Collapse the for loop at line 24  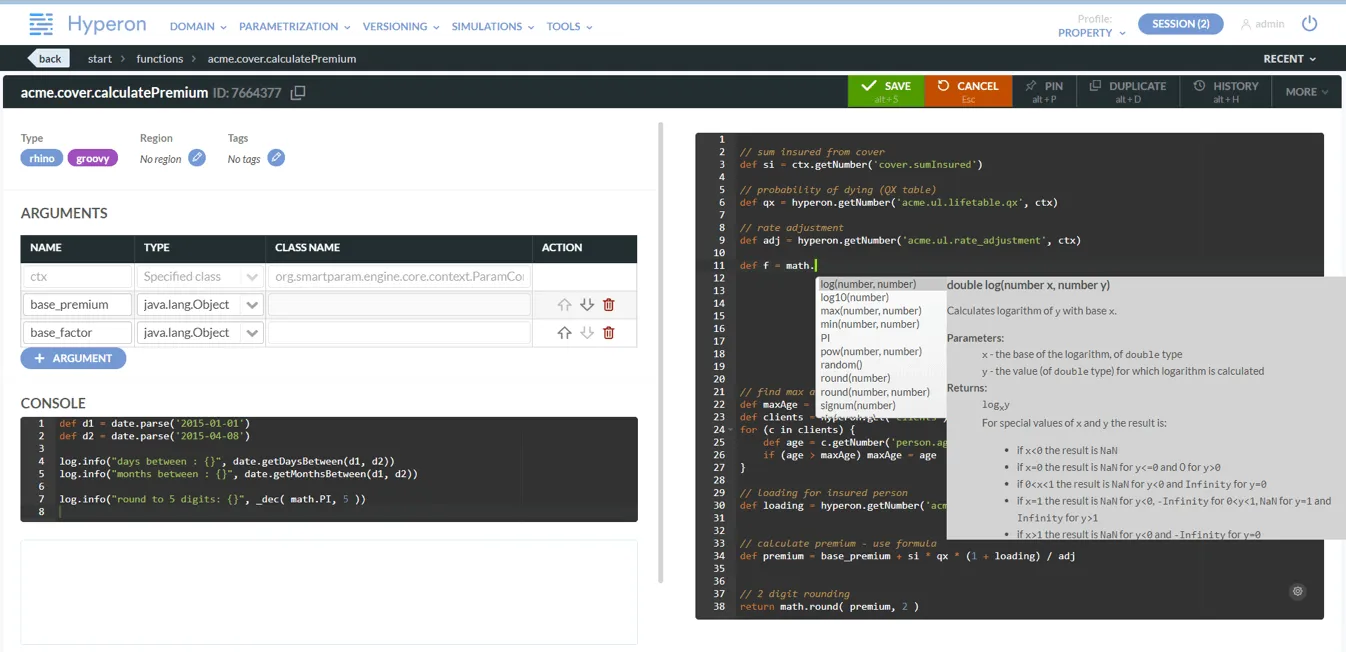(731, 430)
